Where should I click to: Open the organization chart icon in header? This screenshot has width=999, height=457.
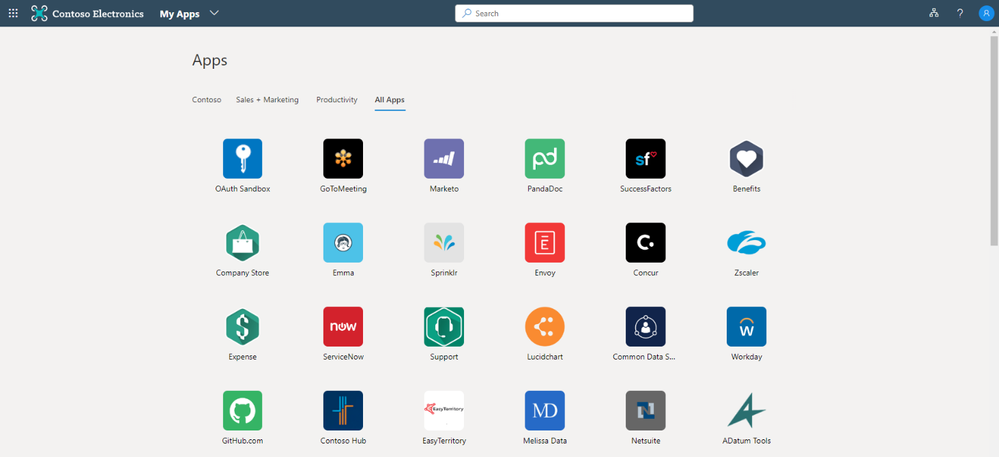point(934,13)
